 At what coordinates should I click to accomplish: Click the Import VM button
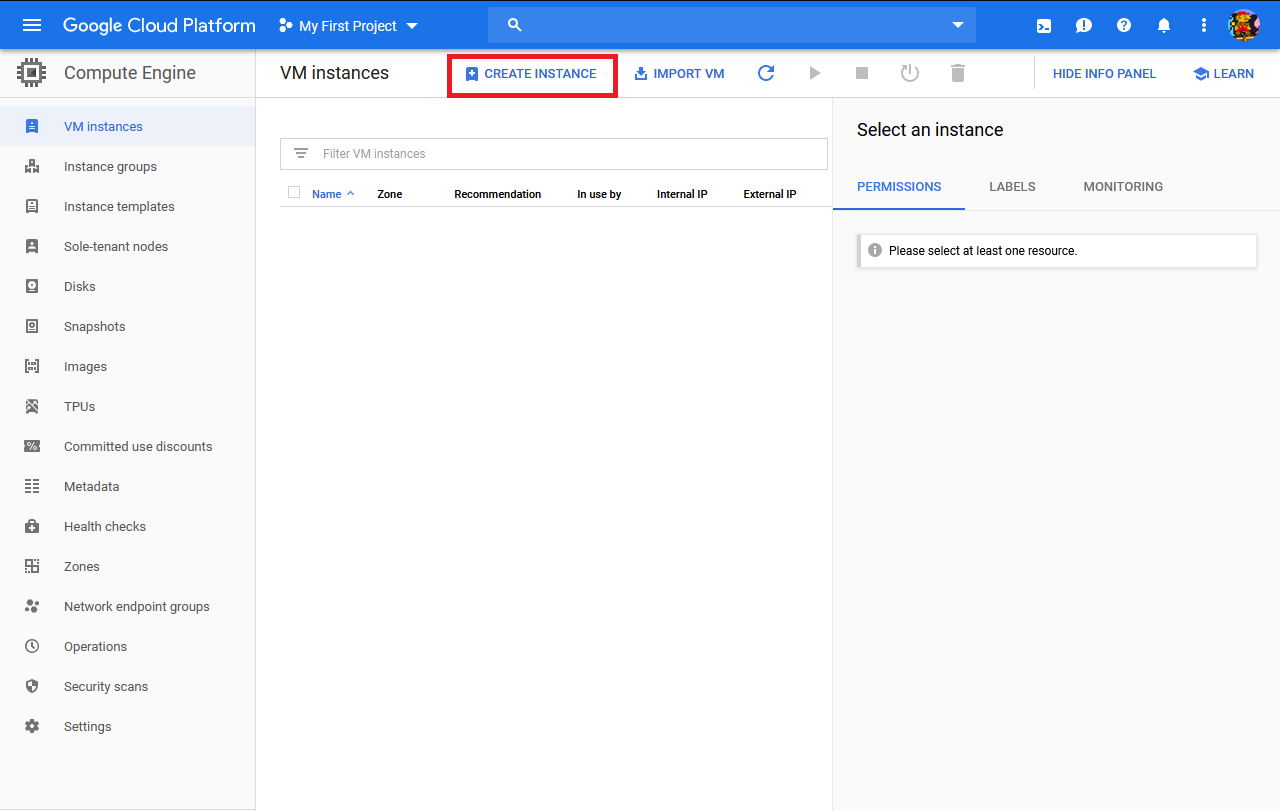point(679,74)
